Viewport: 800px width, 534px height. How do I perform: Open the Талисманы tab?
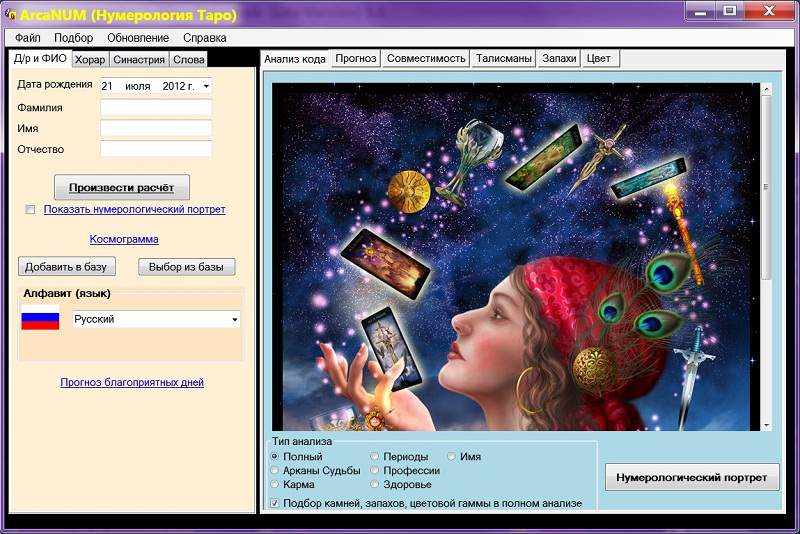pos(504,58)
